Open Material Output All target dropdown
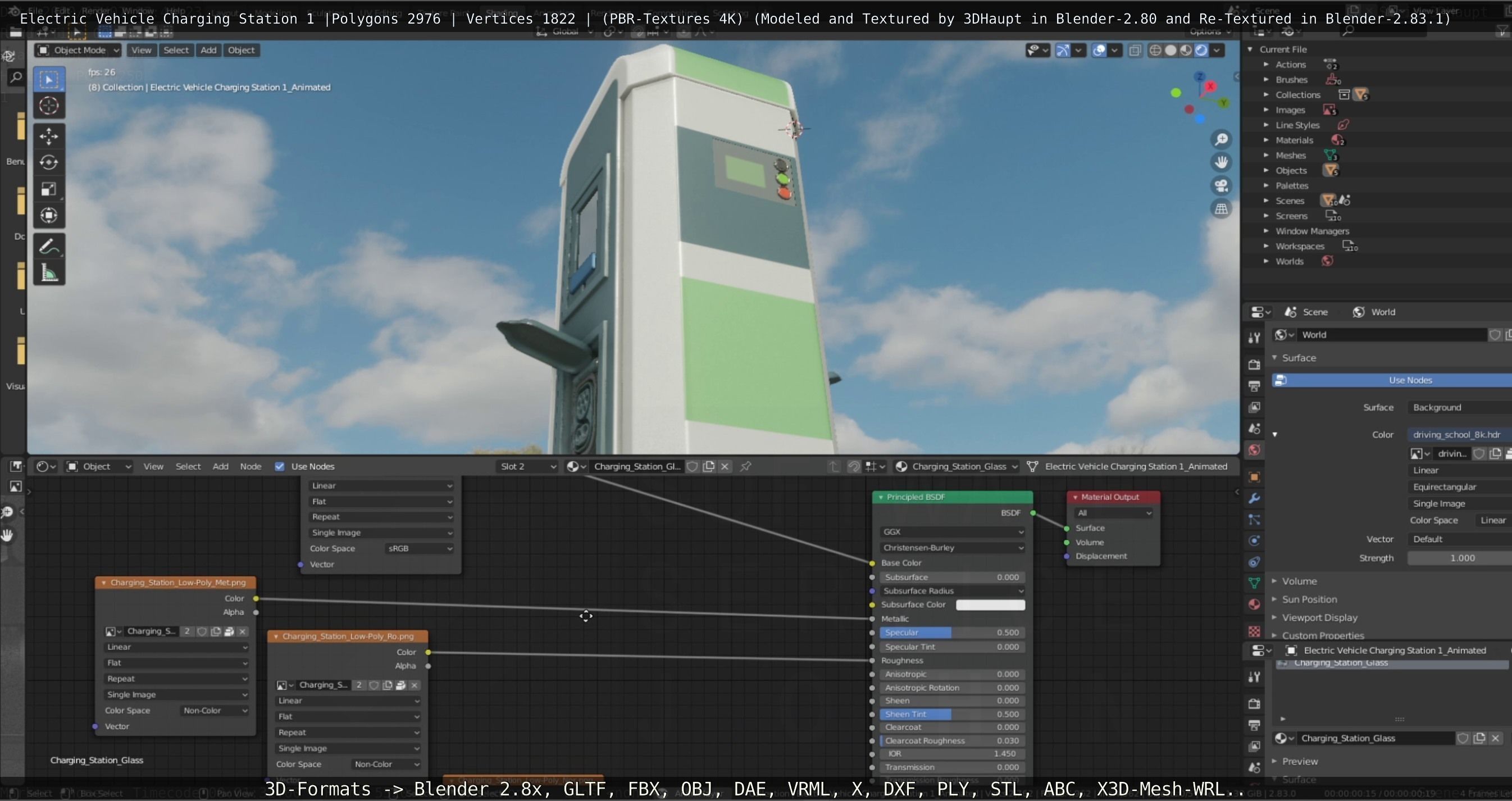This screenshot has height=801, width=1512. click(1113, 513)
